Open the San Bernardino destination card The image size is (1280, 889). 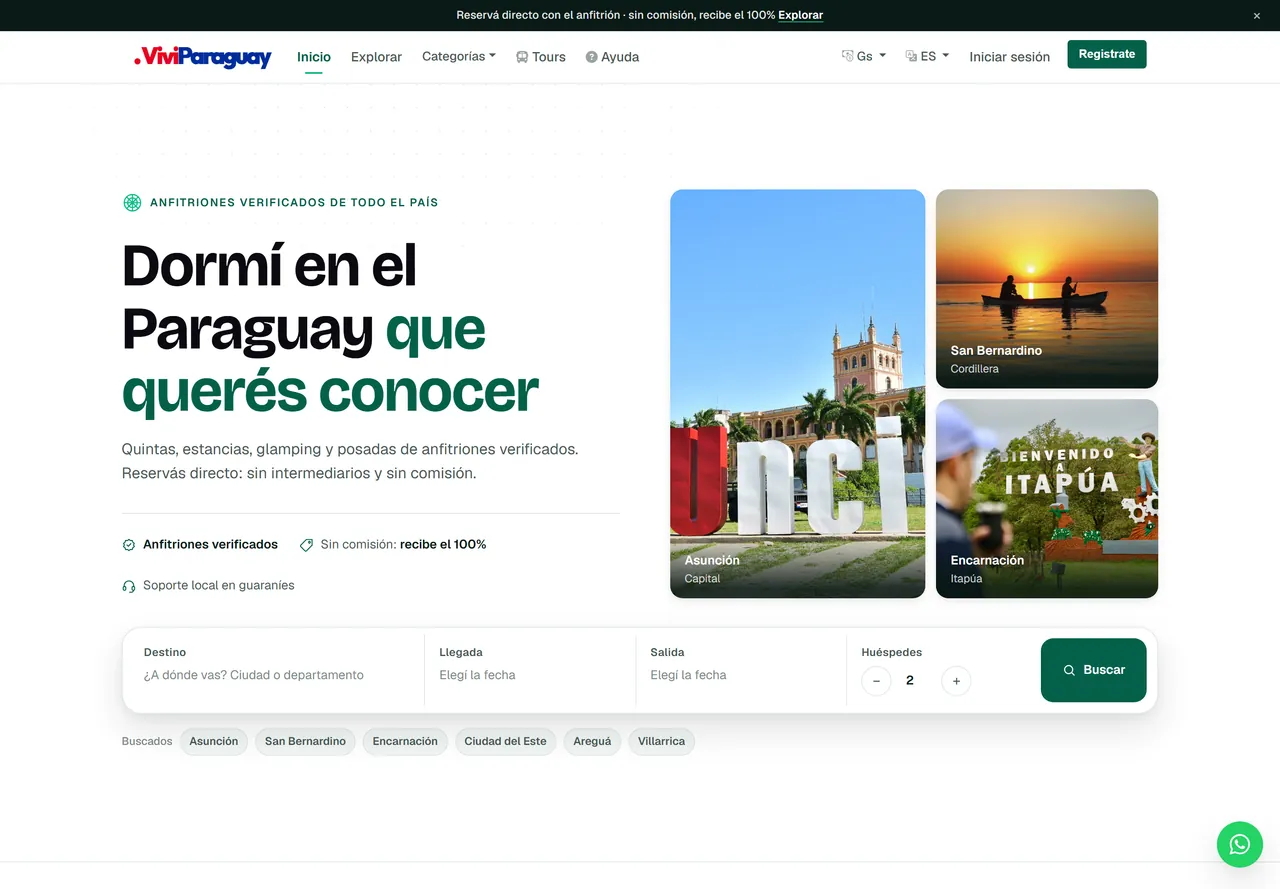(1047, 289)
